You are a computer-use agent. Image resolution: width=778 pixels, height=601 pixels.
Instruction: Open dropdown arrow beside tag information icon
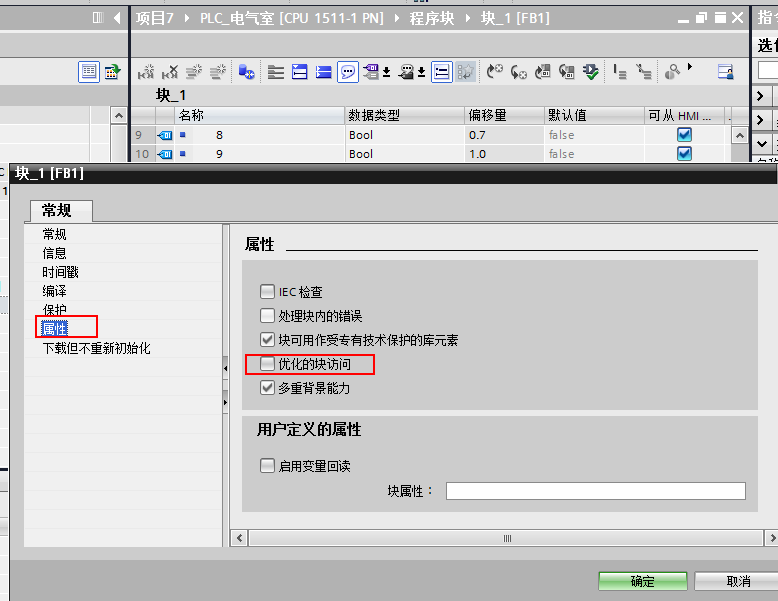point(421,72)
